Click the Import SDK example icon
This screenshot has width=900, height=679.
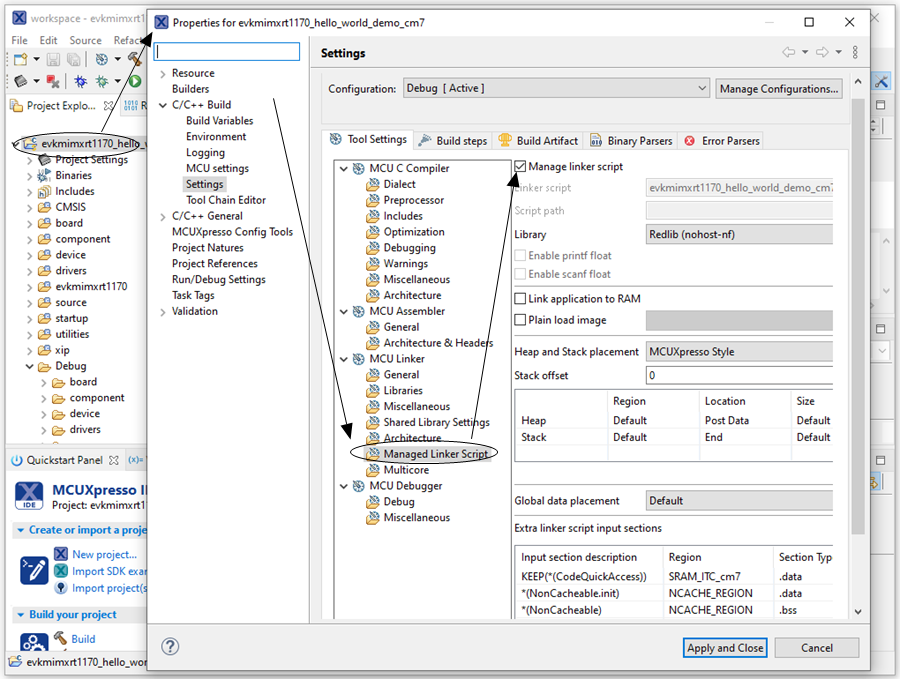point(61,571)
